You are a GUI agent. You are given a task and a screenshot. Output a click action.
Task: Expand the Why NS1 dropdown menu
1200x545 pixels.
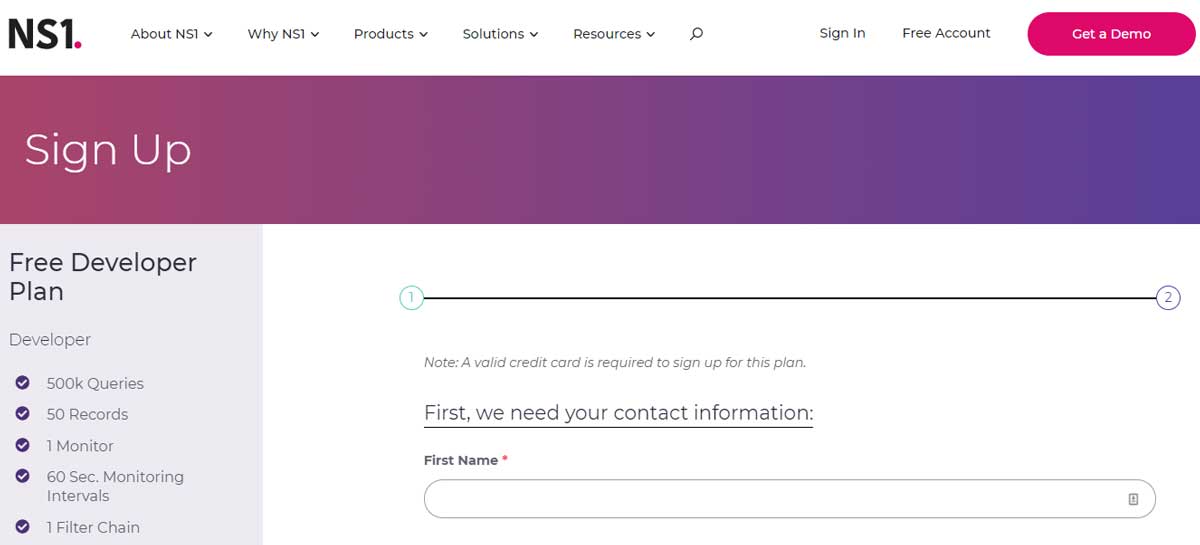pyautogui.click(x=283, y=34)
